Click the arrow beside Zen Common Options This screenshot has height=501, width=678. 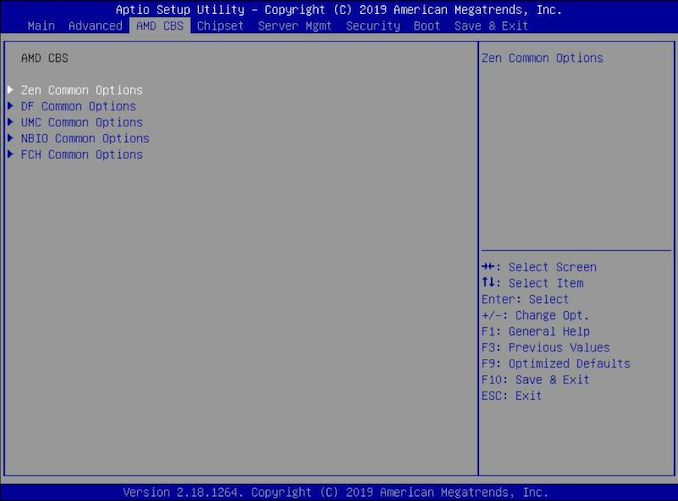pos(11,89)
